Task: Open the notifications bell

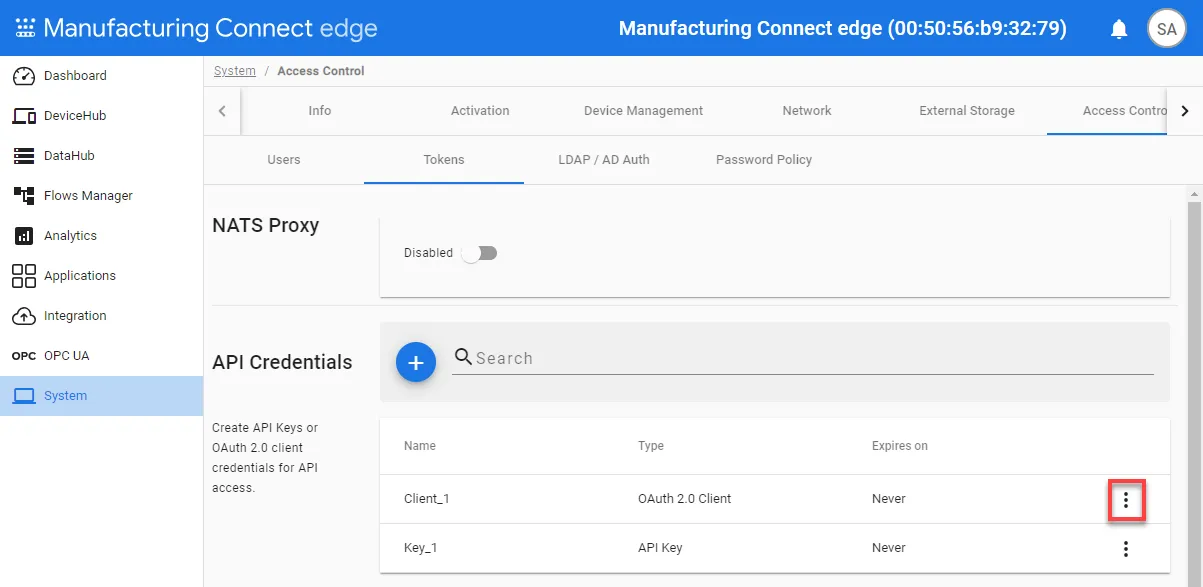Action: pos(1119,29)
